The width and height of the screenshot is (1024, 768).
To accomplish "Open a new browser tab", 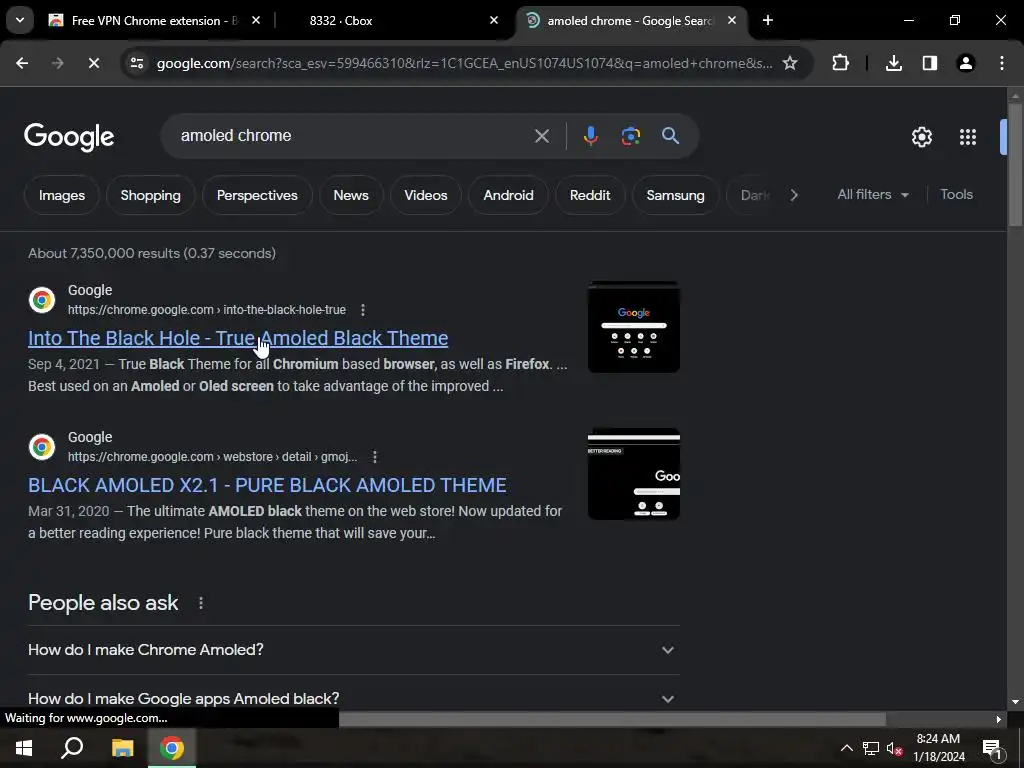I will (x=768, y=20).
